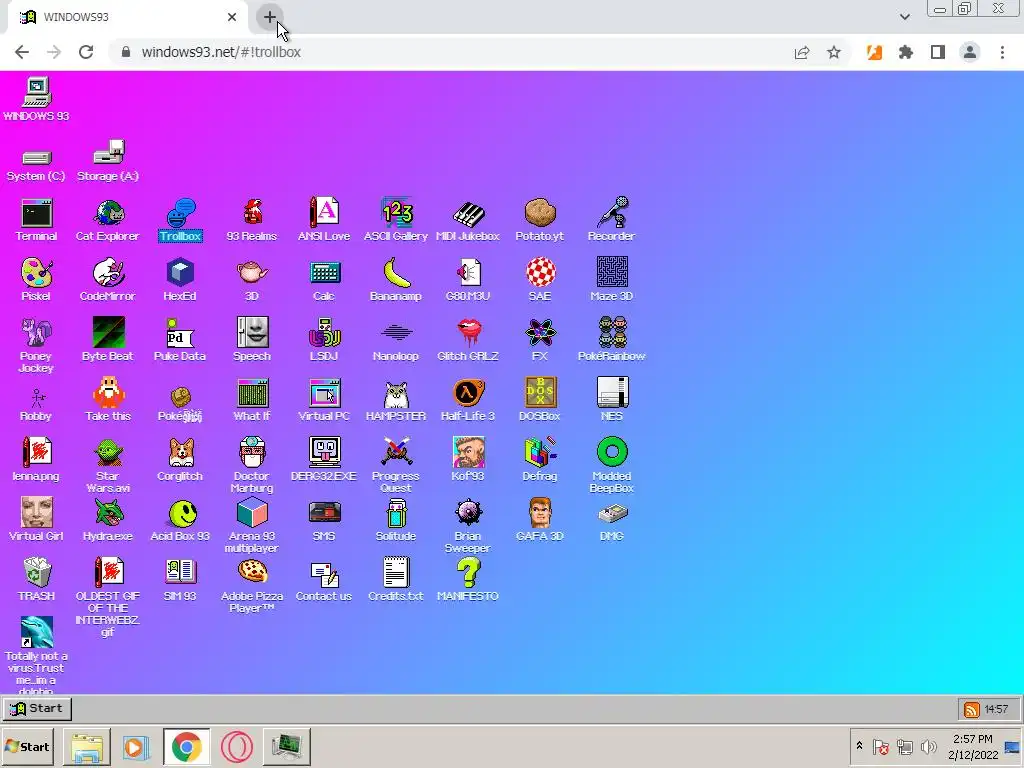This screenshot has width=1024, height=768.
Task: Open HAMPSTER icon
Action: (x=396, y=400)
